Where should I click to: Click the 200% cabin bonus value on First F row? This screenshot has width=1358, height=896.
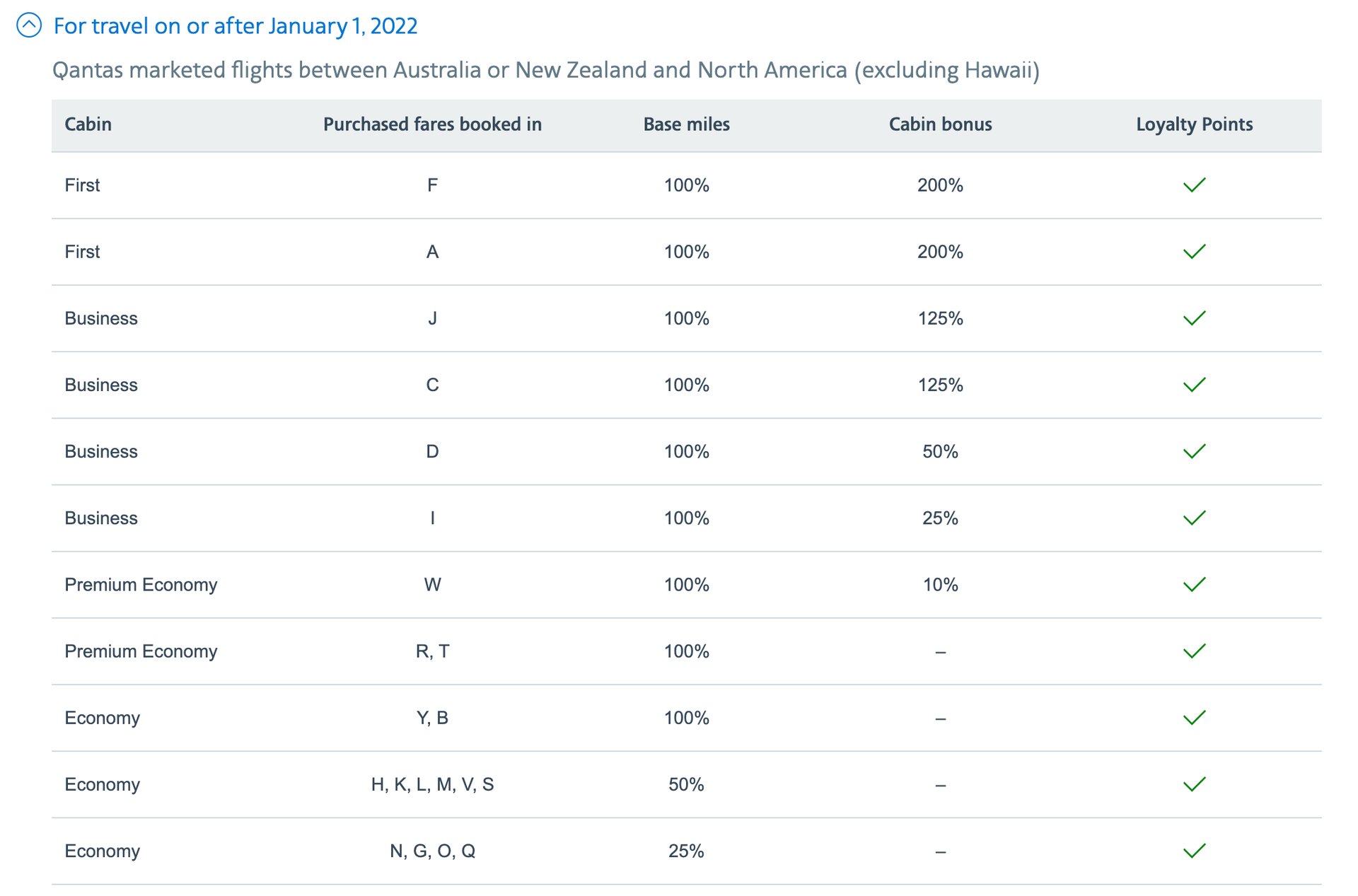(939, 185)
